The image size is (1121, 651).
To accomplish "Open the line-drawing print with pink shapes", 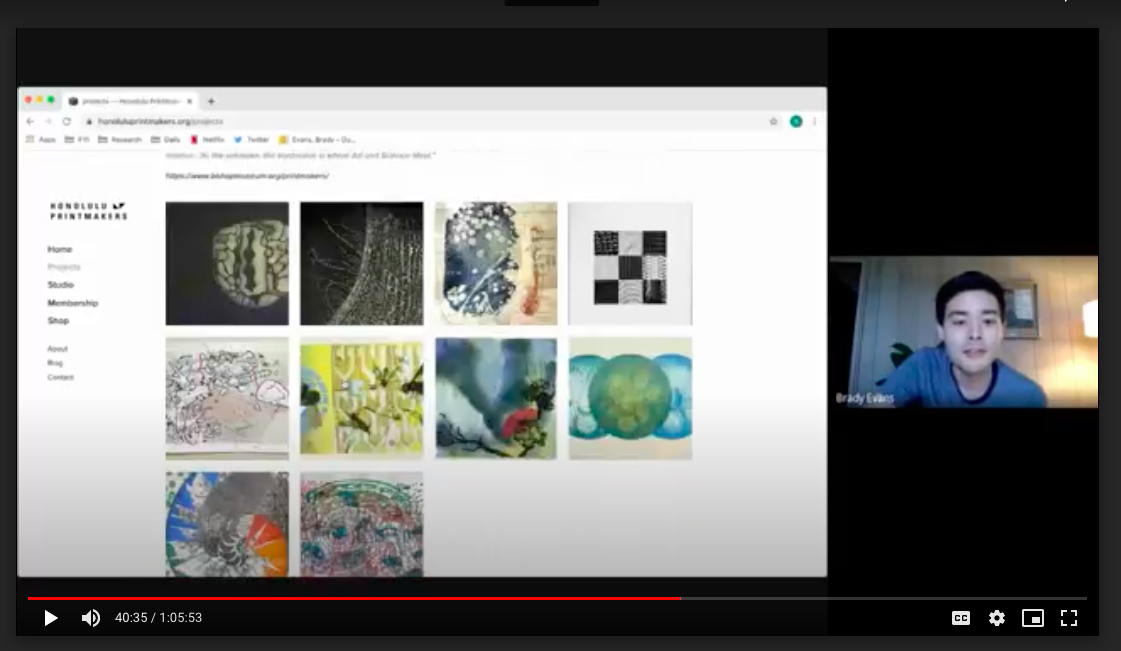I will [x=227, y=398].
